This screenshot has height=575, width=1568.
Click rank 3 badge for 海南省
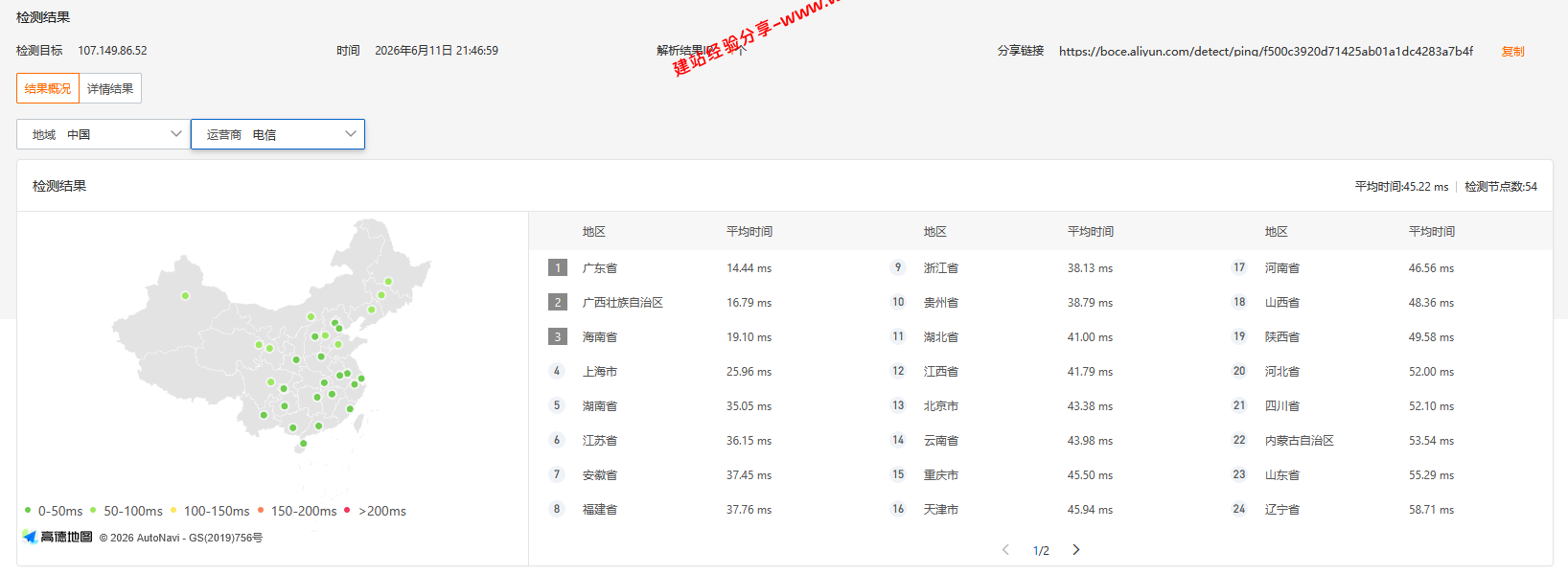558,336
